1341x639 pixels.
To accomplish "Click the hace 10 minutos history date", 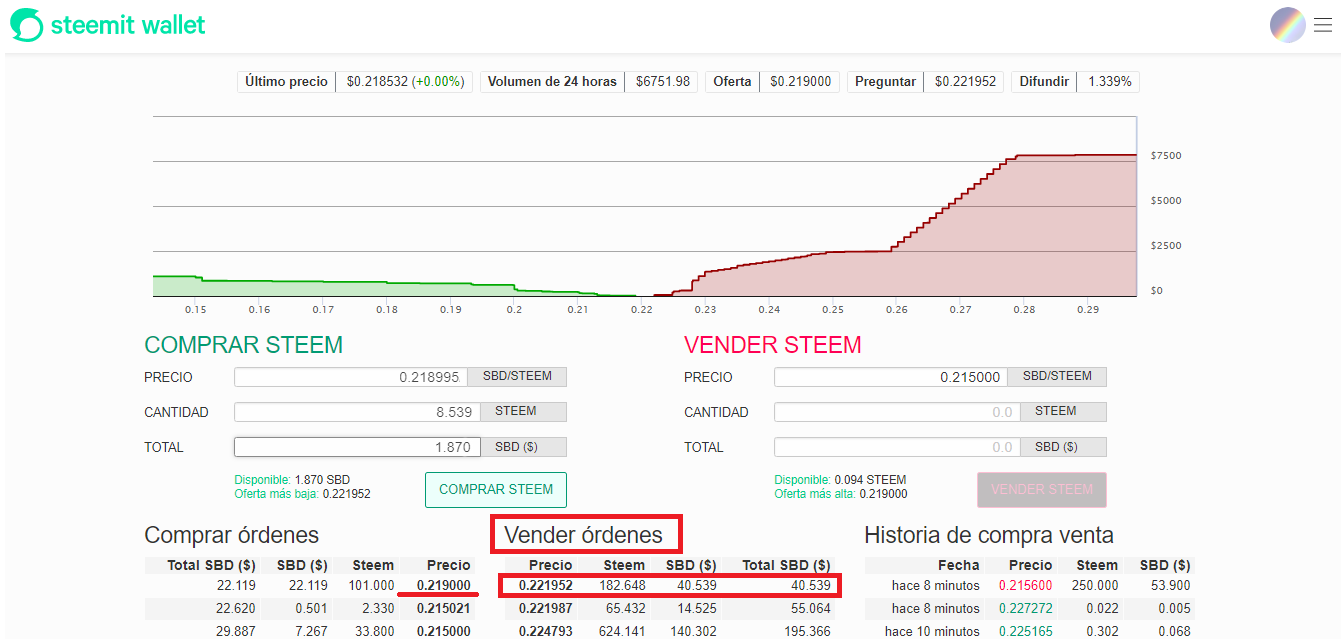I will [932, 631].
